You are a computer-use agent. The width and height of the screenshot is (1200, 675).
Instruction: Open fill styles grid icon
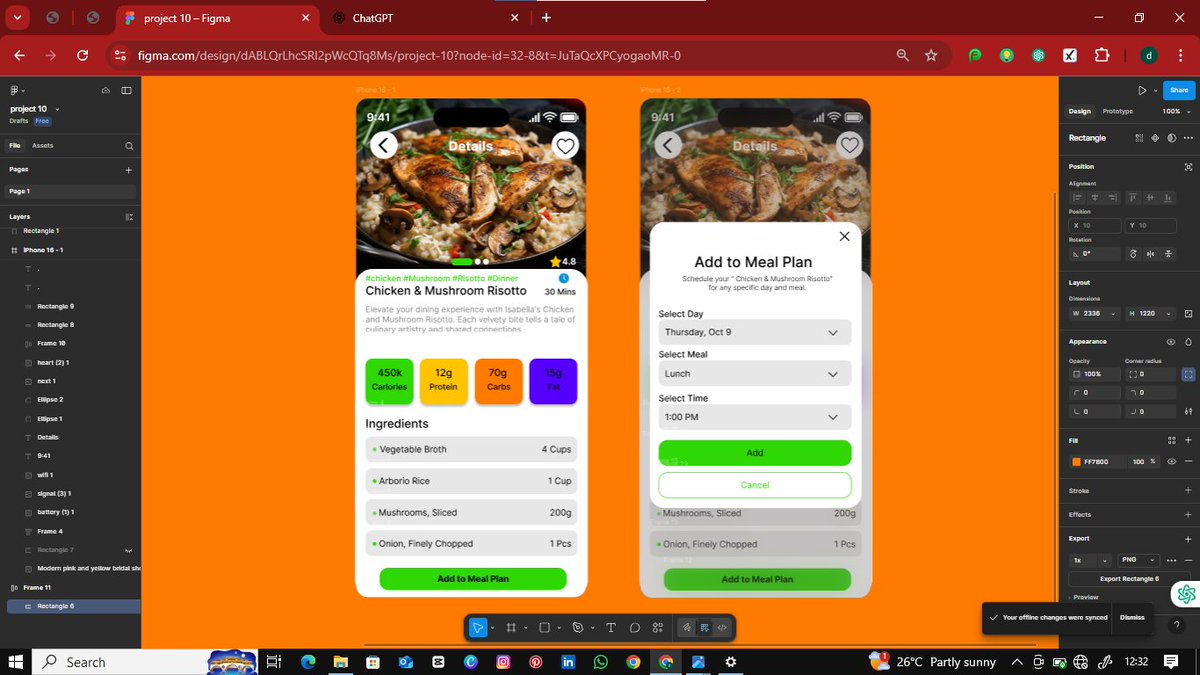coord(1172,440)
